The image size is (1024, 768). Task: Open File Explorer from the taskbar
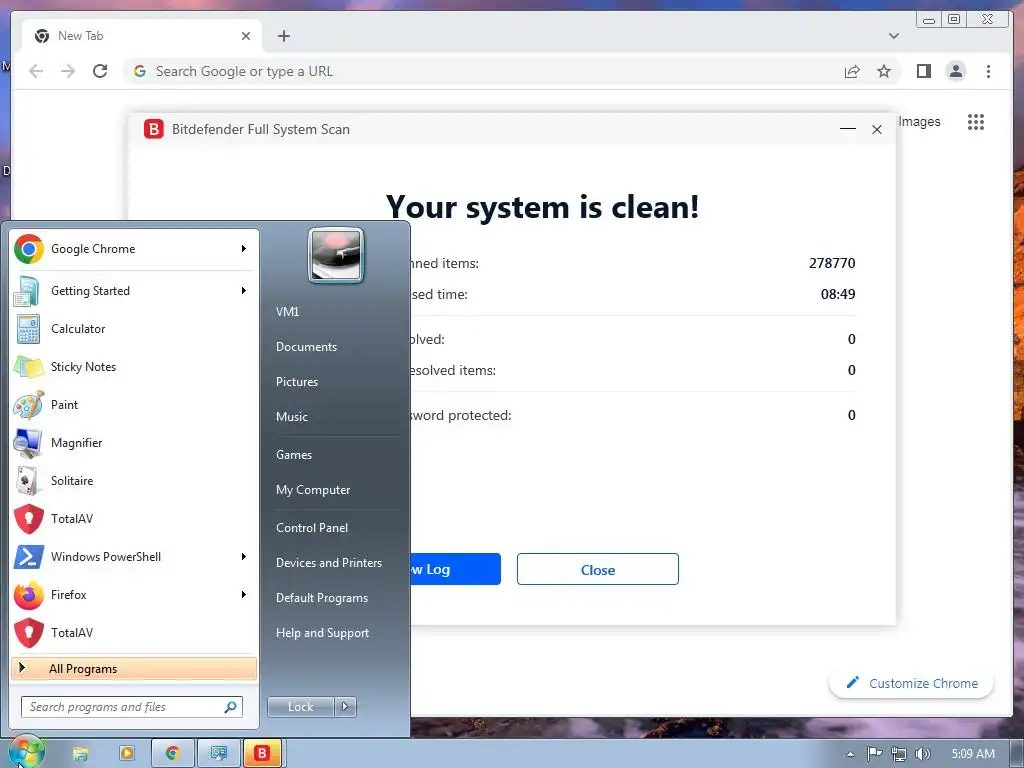coord(80,754)
